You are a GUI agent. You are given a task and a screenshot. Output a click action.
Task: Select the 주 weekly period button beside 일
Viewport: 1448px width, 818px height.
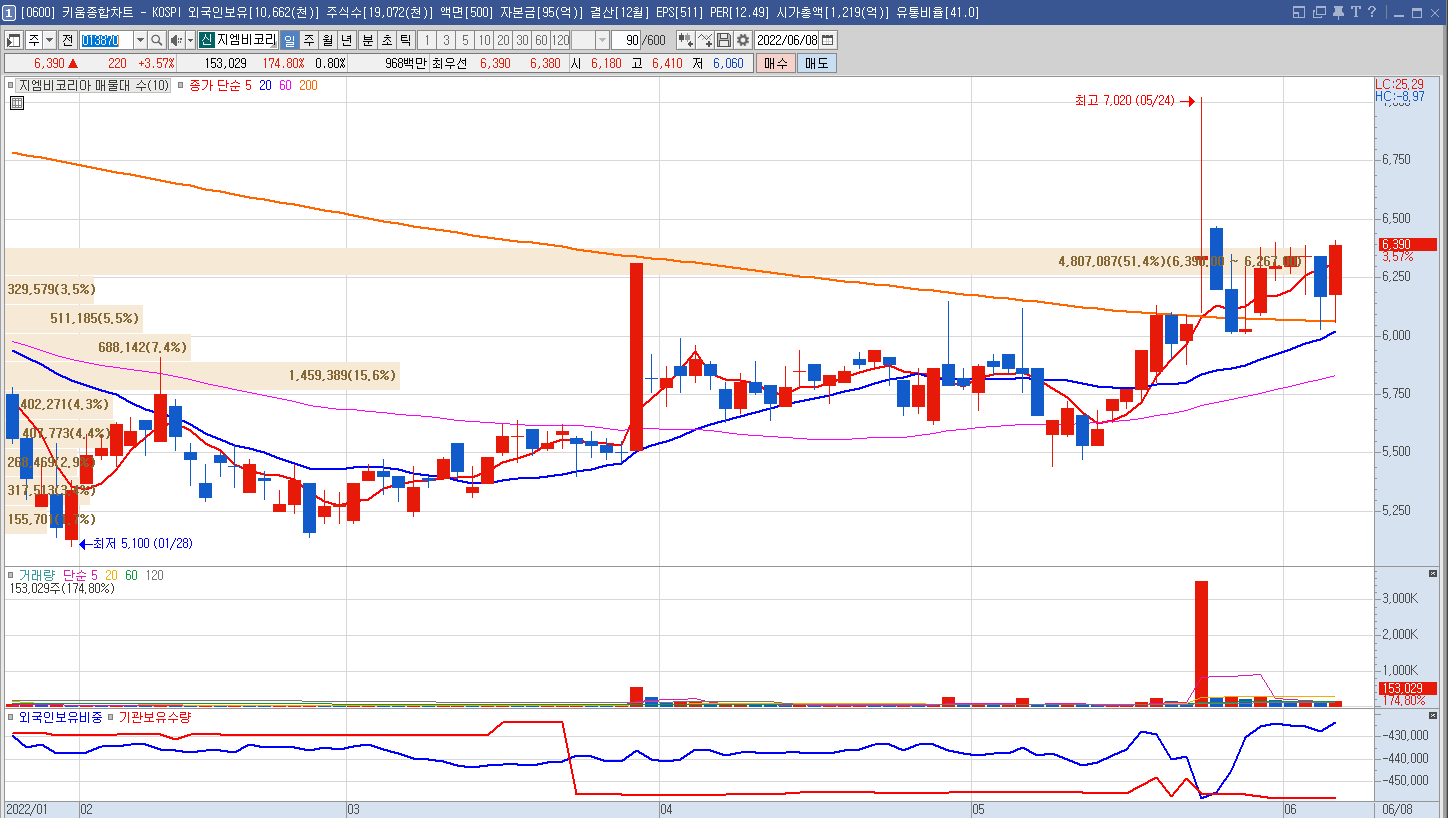(x=309, y=40)
